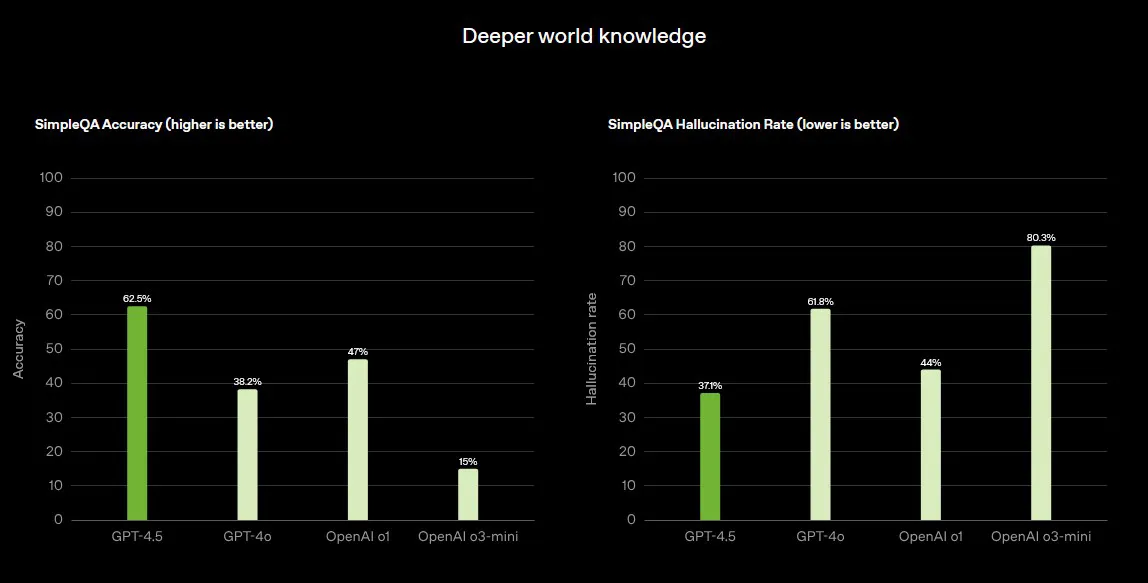The image size is (1148, 583).
Task: Click the 100 tick on the Hallucination axis
Action: point(624,178)
